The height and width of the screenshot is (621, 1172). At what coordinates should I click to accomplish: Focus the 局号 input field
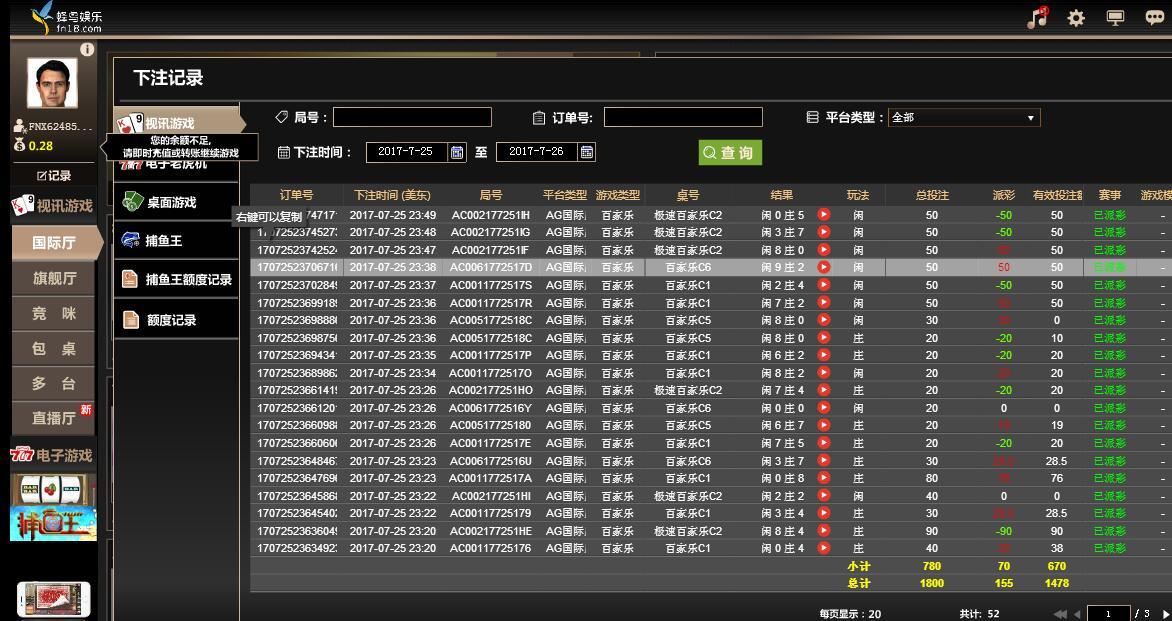coord(412,117)
